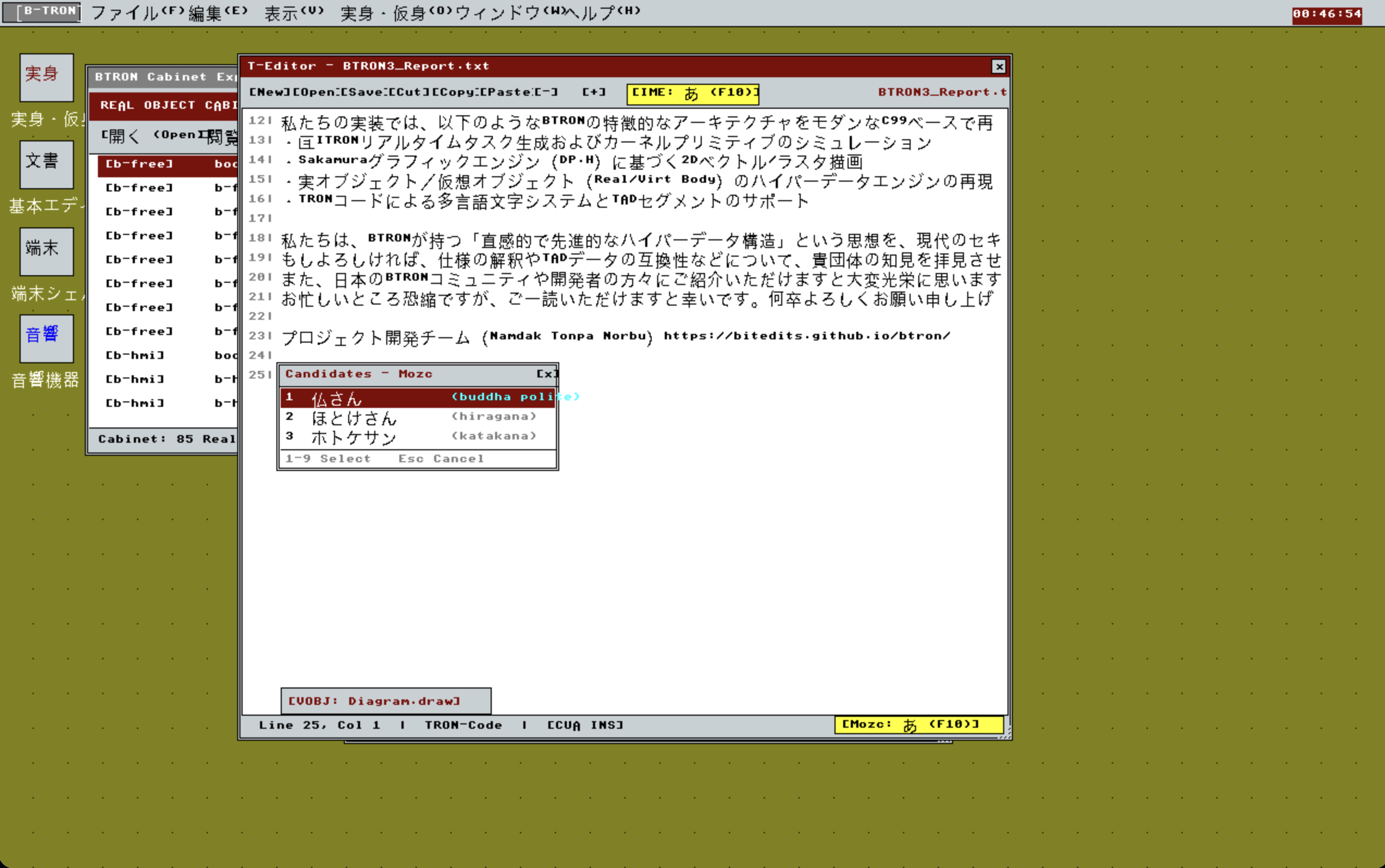Viewport: 1385px width, 868px height.
Task: Click the [+] zoom-in toolbar item
Action: (x=593, y=92)
